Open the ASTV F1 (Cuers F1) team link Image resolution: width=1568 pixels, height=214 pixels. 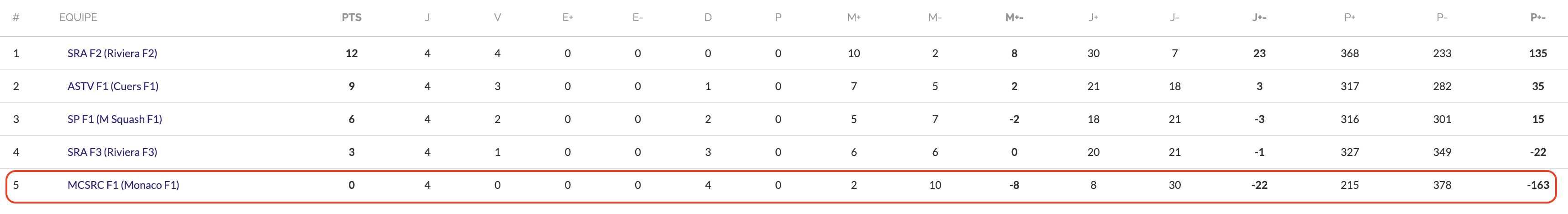coord(113,86)
